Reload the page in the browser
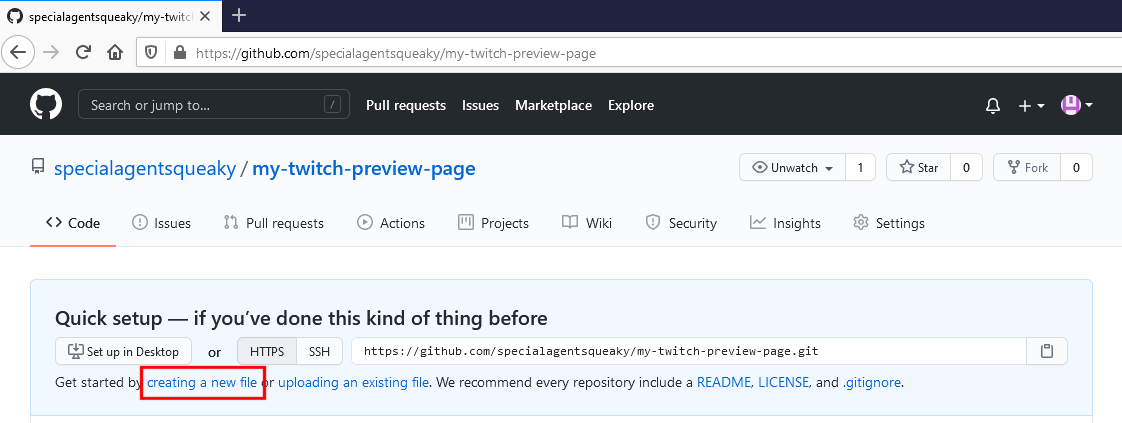The height and width of the screenshot is (423, 1122). 84,52
